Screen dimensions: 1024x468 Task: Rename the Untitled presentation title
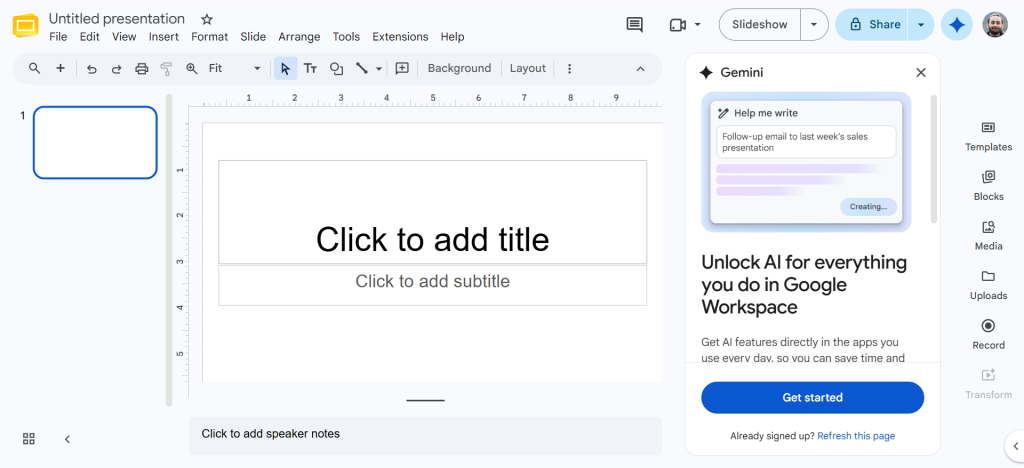coord(117,19)
